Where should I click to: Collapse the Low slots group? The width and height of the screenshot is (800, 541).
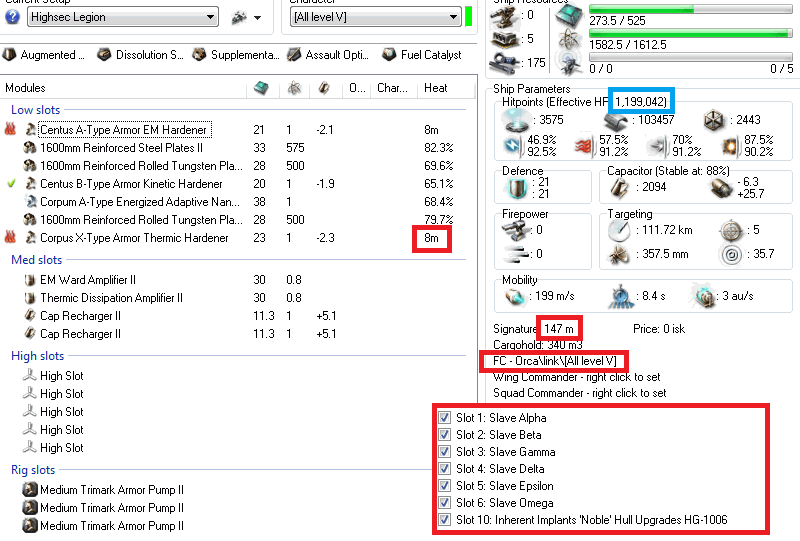(35, 110)
